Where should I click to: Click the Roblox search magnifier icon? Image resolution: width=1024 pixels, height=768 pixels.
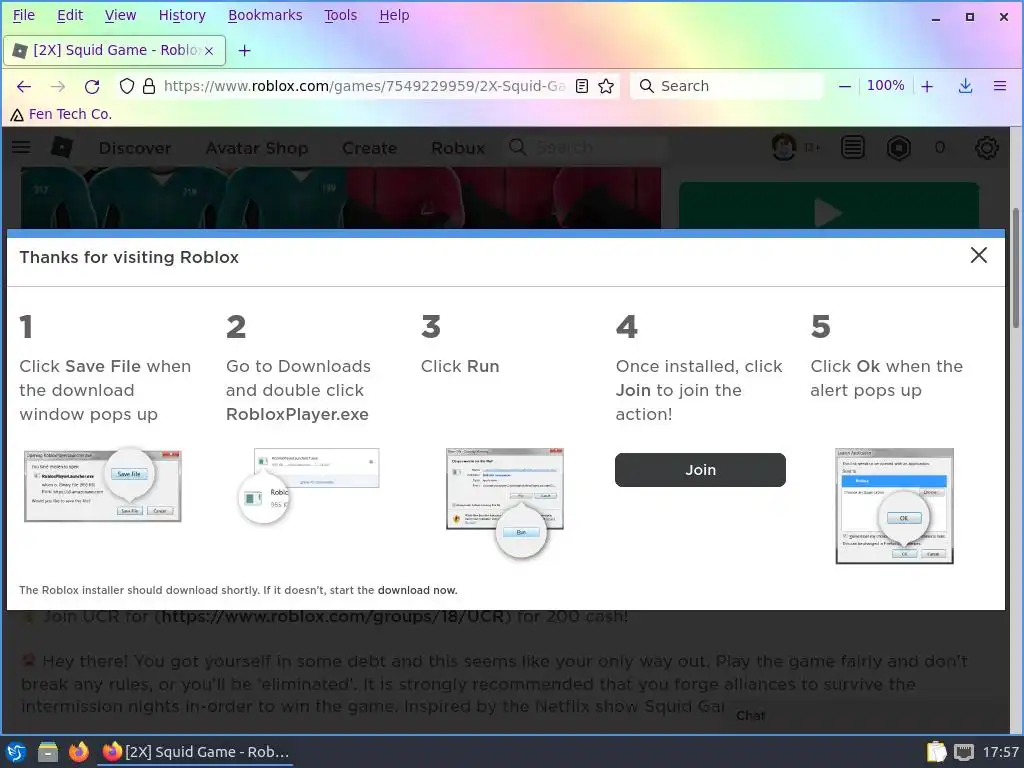coord(518,147)
